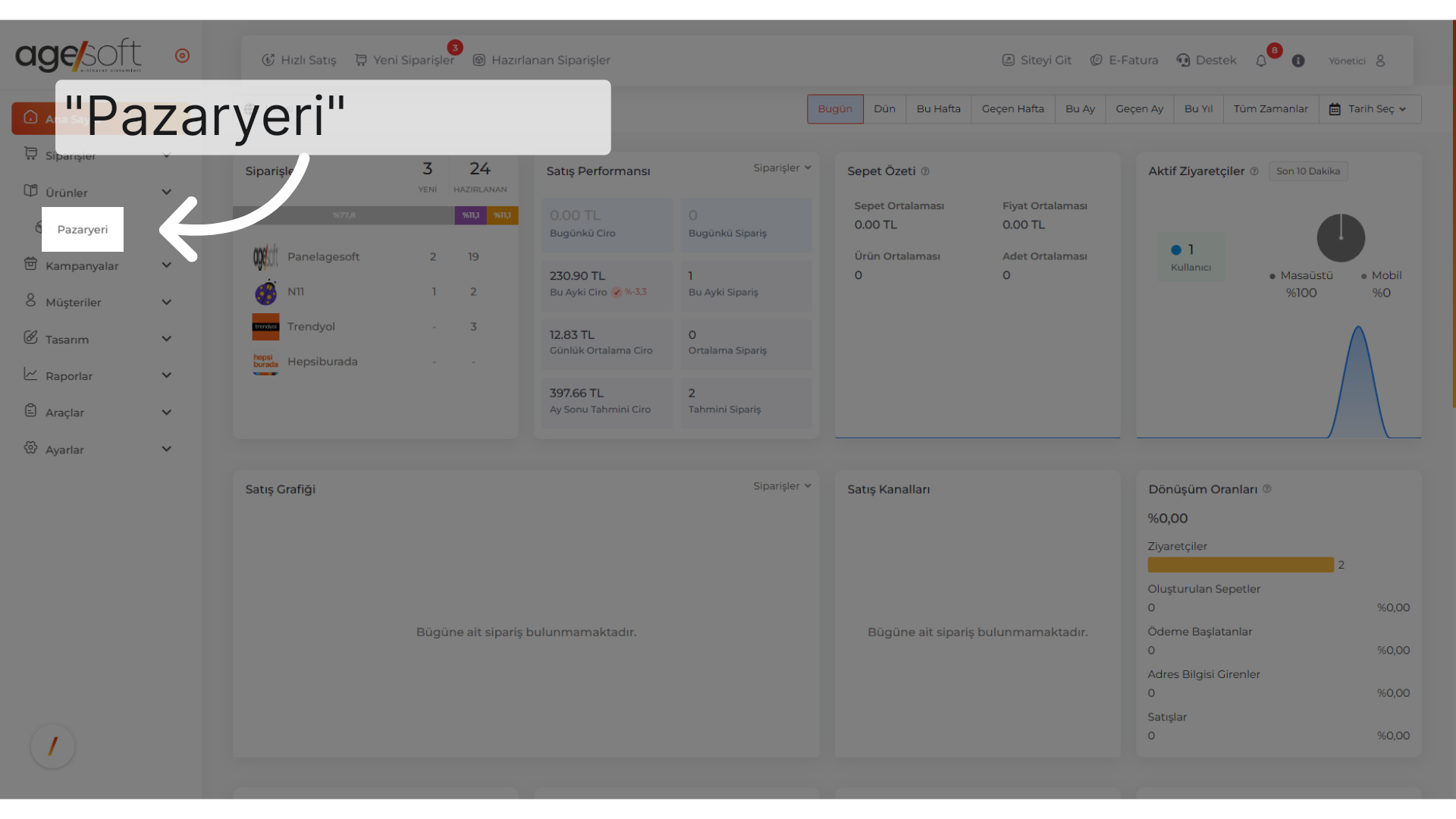Click the agesoft logo

pyautogui.click(x=78, y=55)
